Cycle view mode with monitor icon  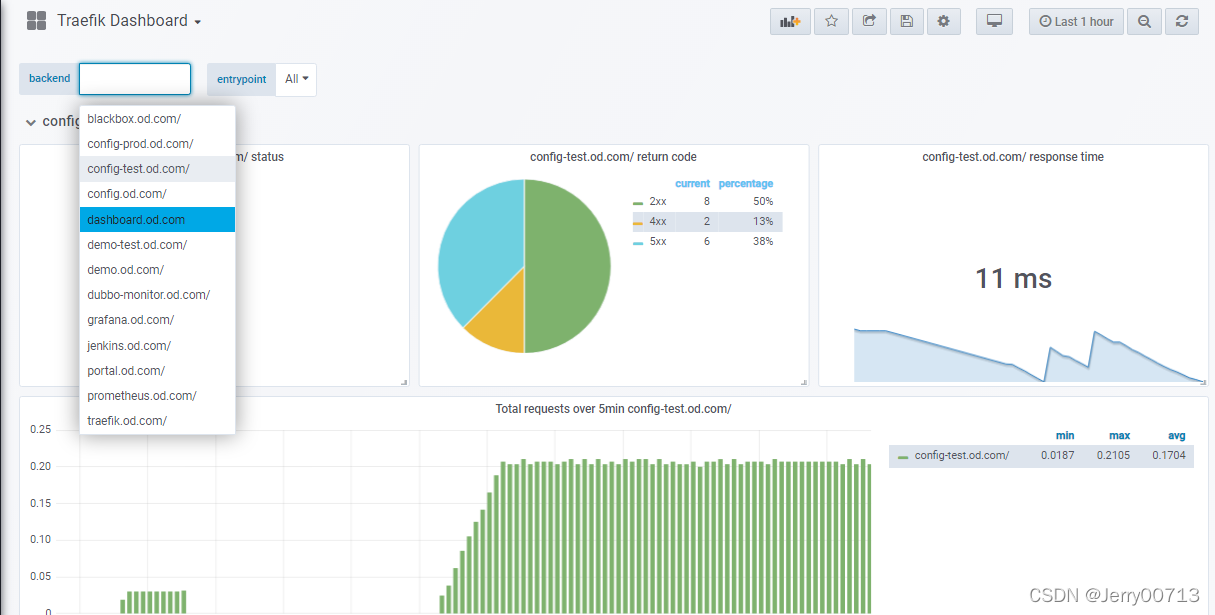click(994, 21)
